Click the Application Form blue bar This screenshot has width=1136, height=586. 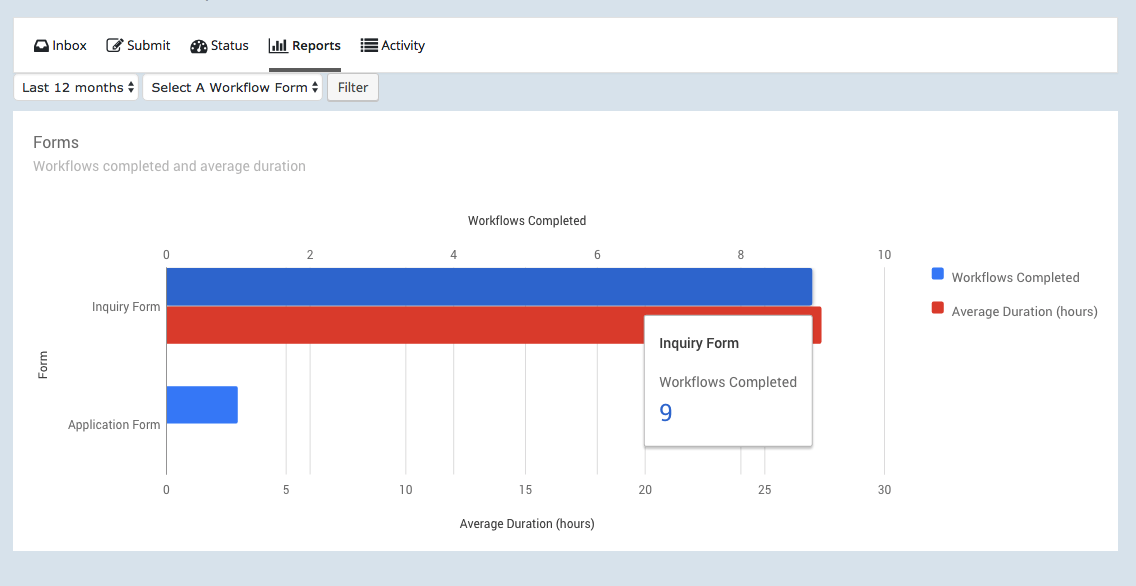click(x=200, y=404)
